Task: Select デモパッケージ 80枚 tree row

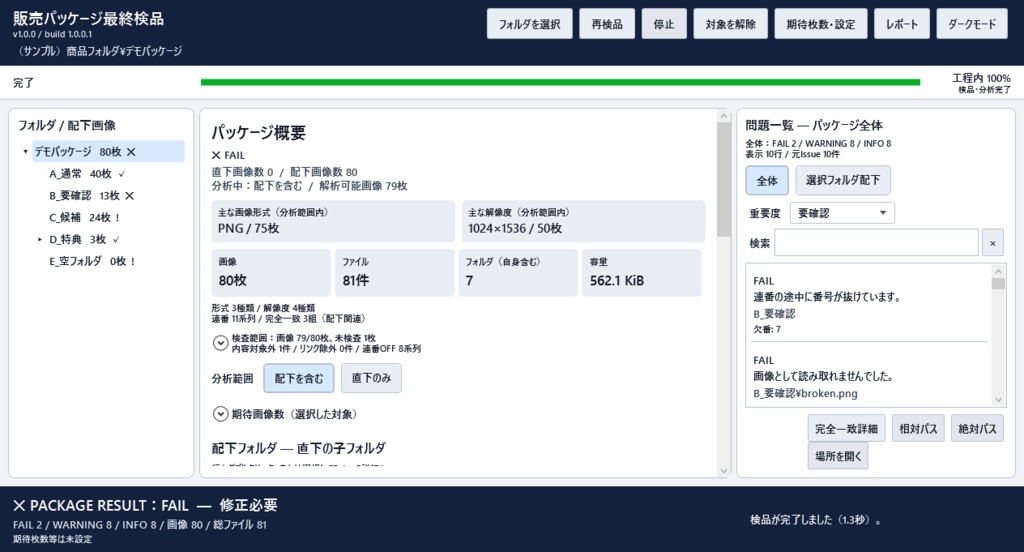Action: (x=108, y=152)
